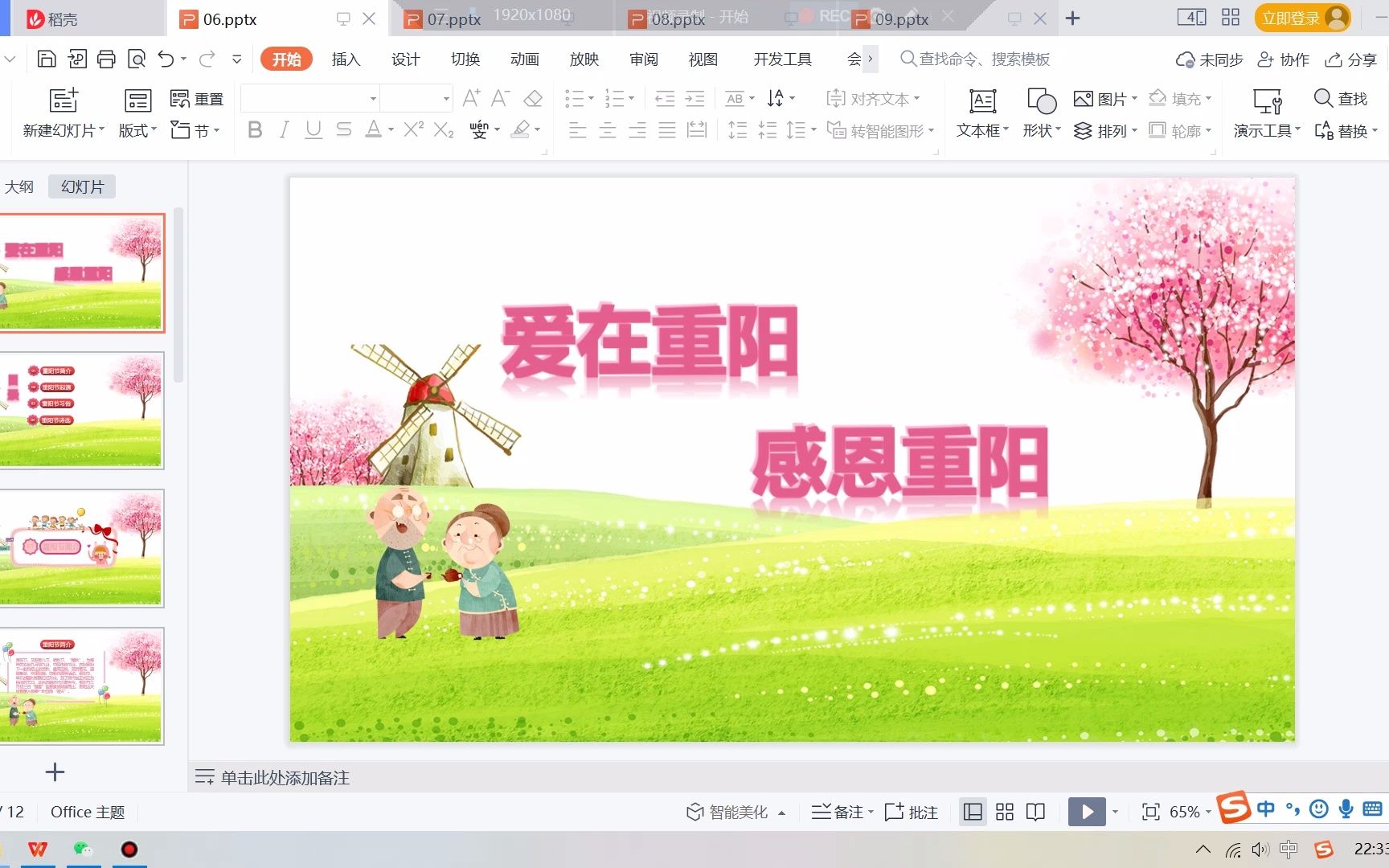This screenshot has width=1389, height=868.
Task: Click the 立即登录 login button
Action: coord(1302,18)
